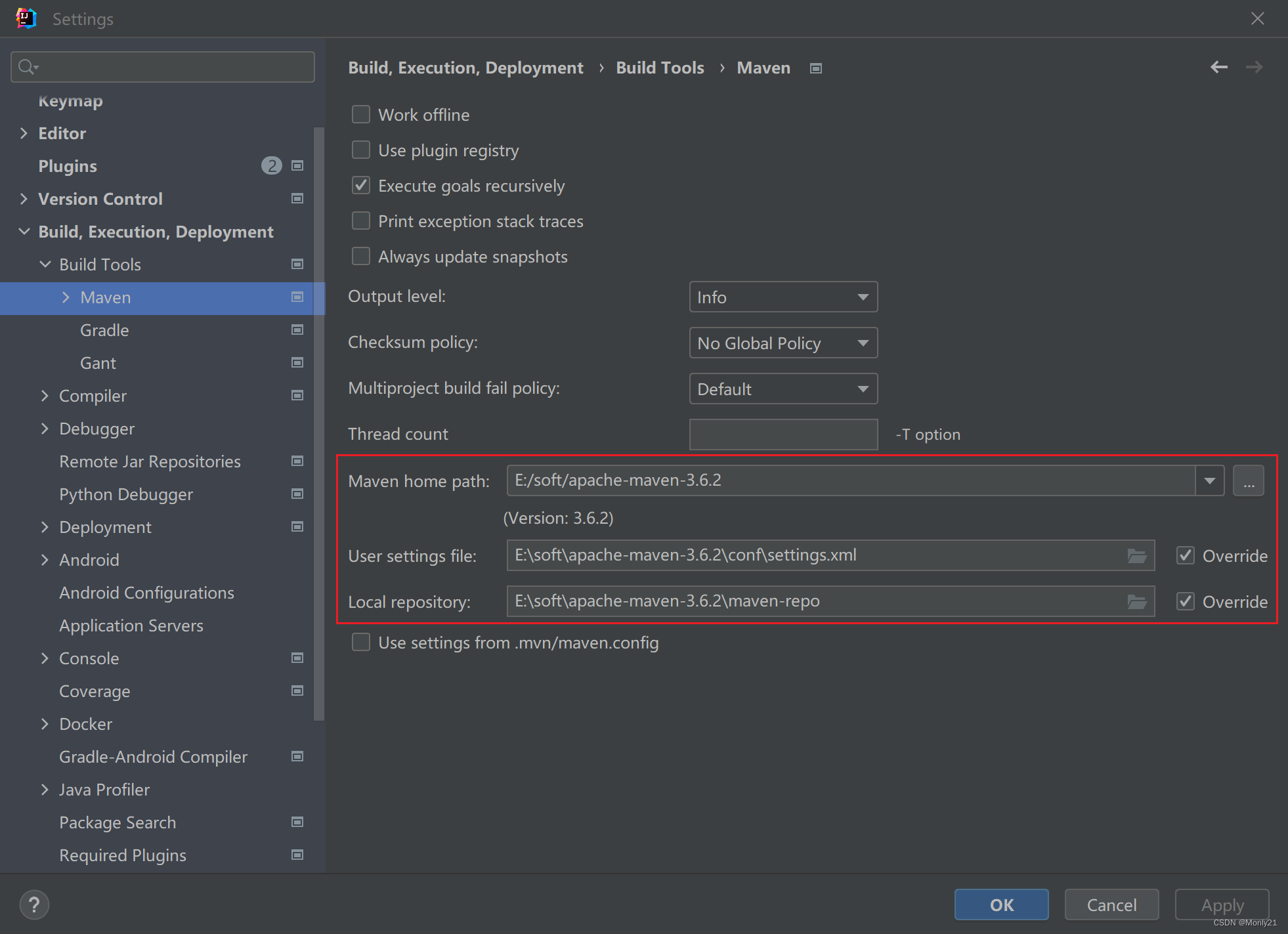Image resolution: width=1288 pixels, height=934 pixels.
Task: Click the IntelliJ IDEA logo in title bar
Action: pyautogui.click(x=26, y=18)
